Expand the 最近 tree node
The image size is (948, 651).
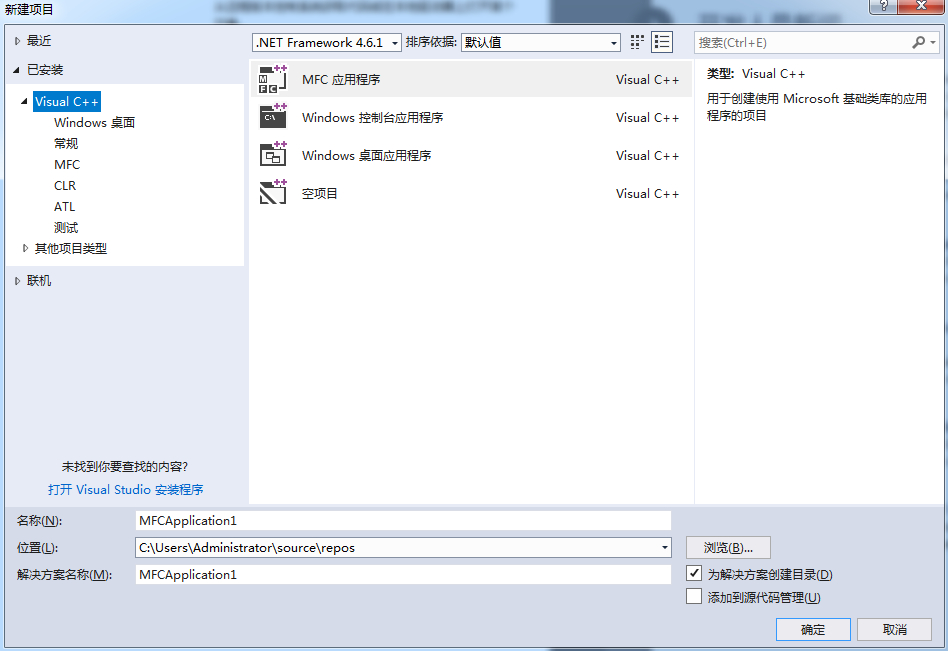coord(18,41)
